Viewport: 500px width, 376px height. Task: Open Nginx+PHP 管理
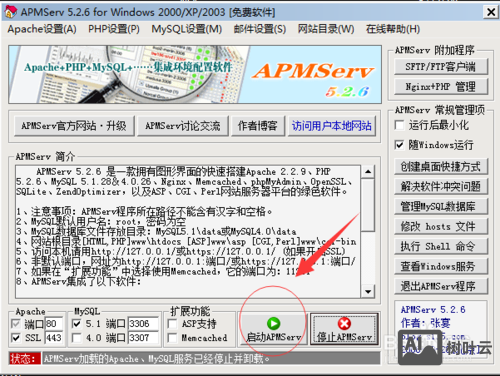(441, 87)
